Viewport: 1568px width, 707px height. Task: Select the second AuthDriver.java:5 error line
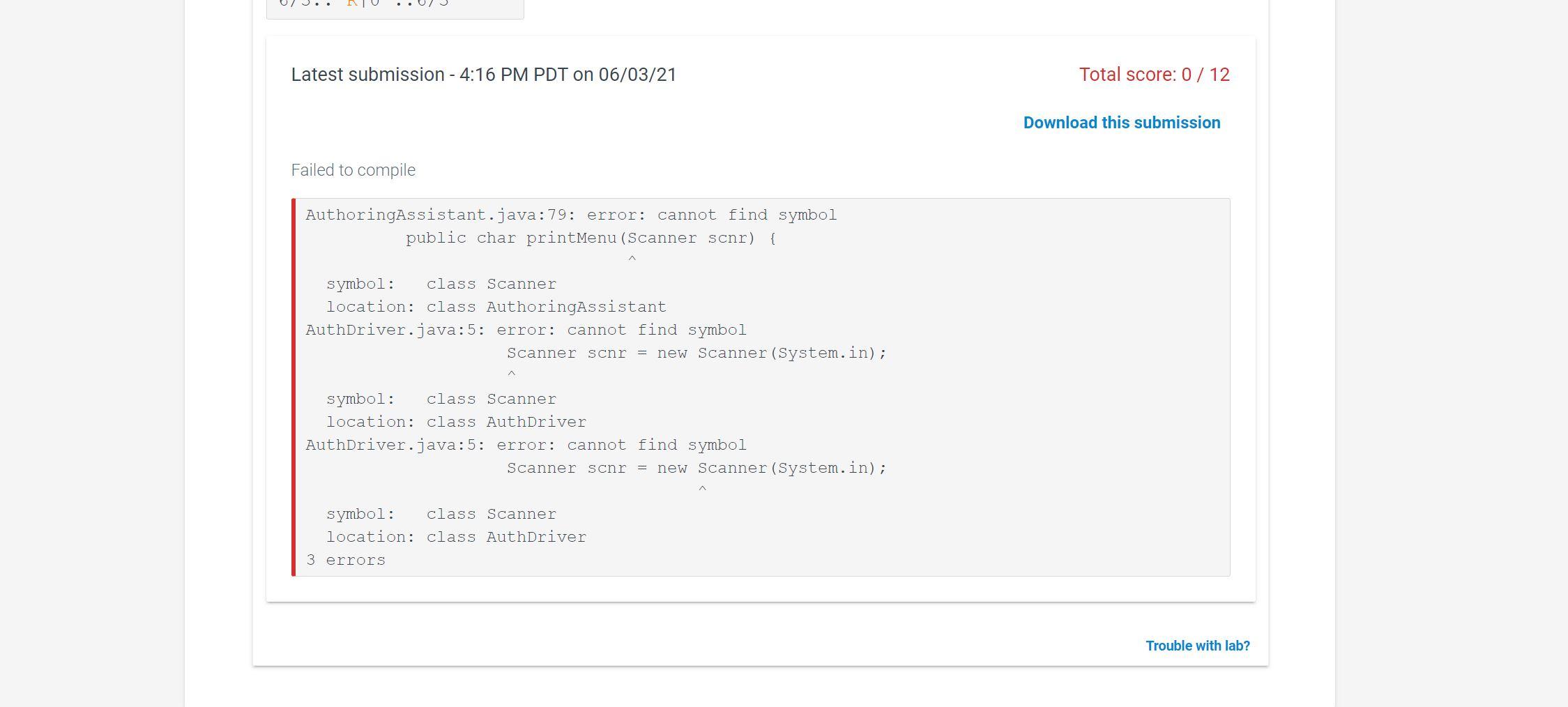click(525, 444)
